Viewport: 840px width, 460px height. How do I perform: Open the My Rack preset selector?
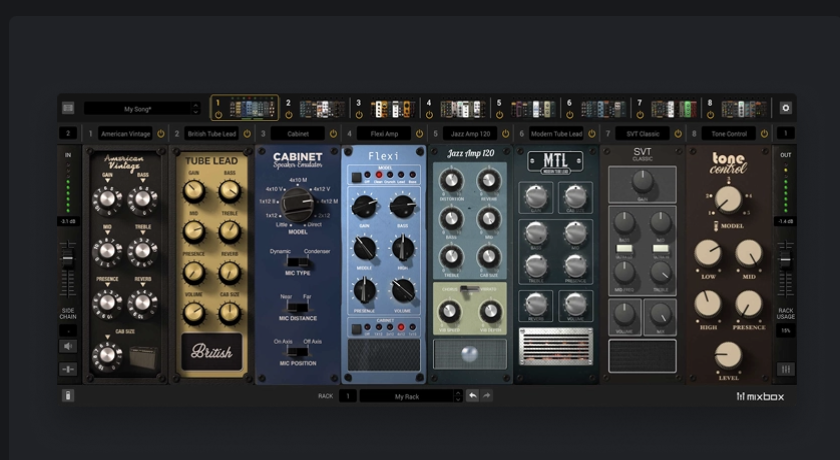coord(406,396)
